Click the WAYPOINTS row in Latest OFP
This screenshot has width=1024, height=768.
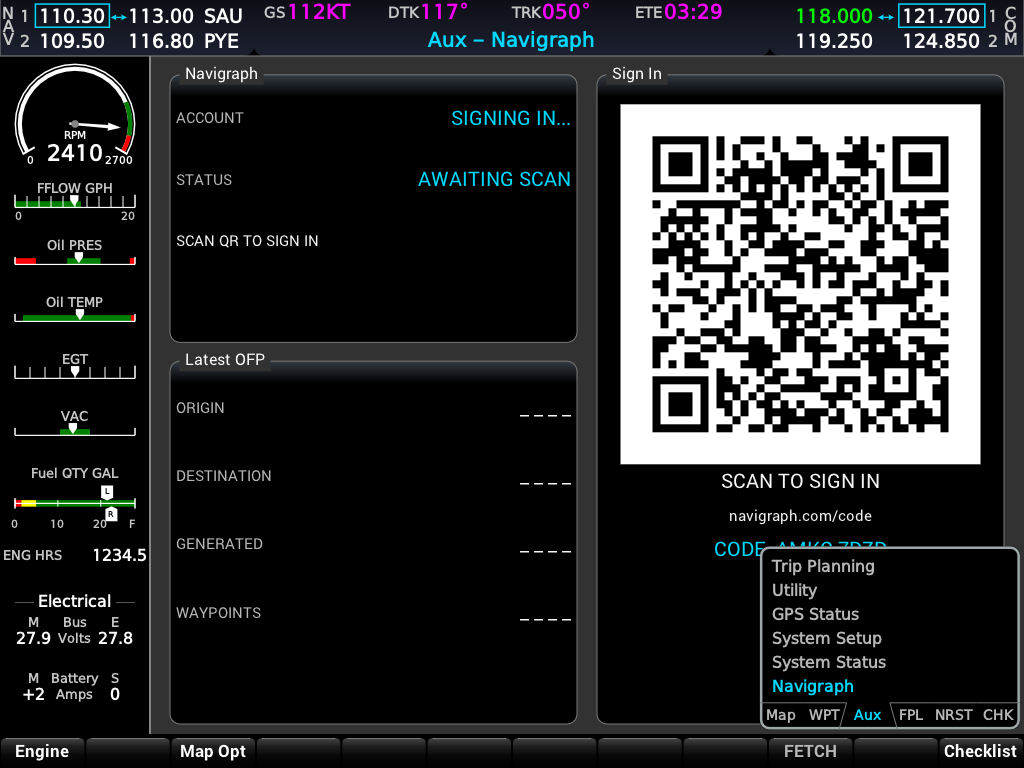(x=374, y=613)
